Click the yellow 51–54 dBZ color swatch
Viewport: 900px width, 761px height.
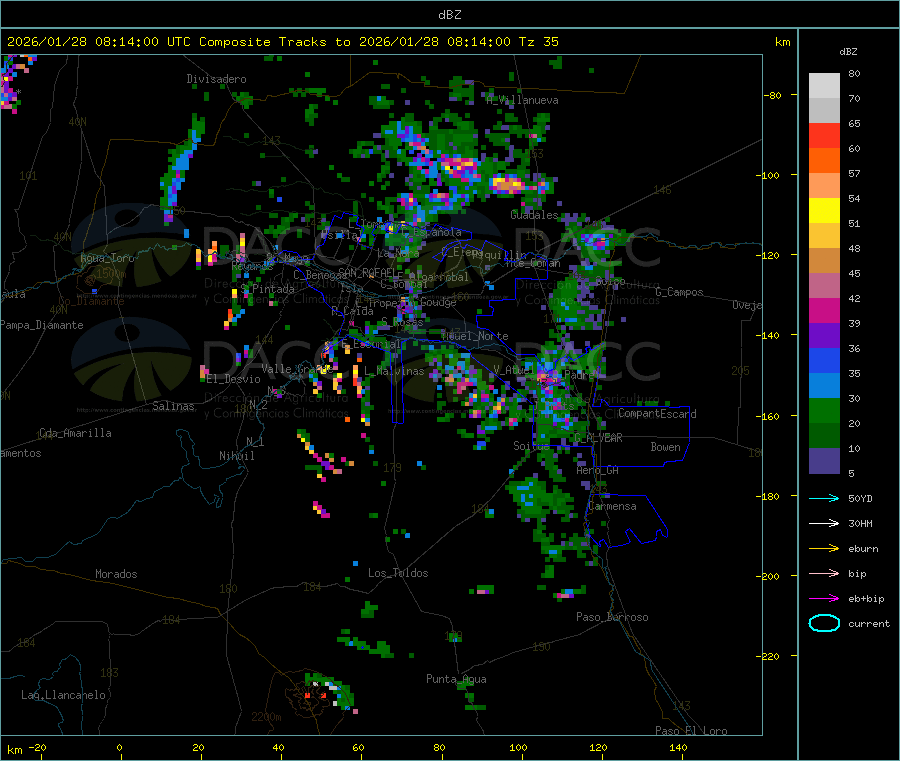(x=824, y=211)
